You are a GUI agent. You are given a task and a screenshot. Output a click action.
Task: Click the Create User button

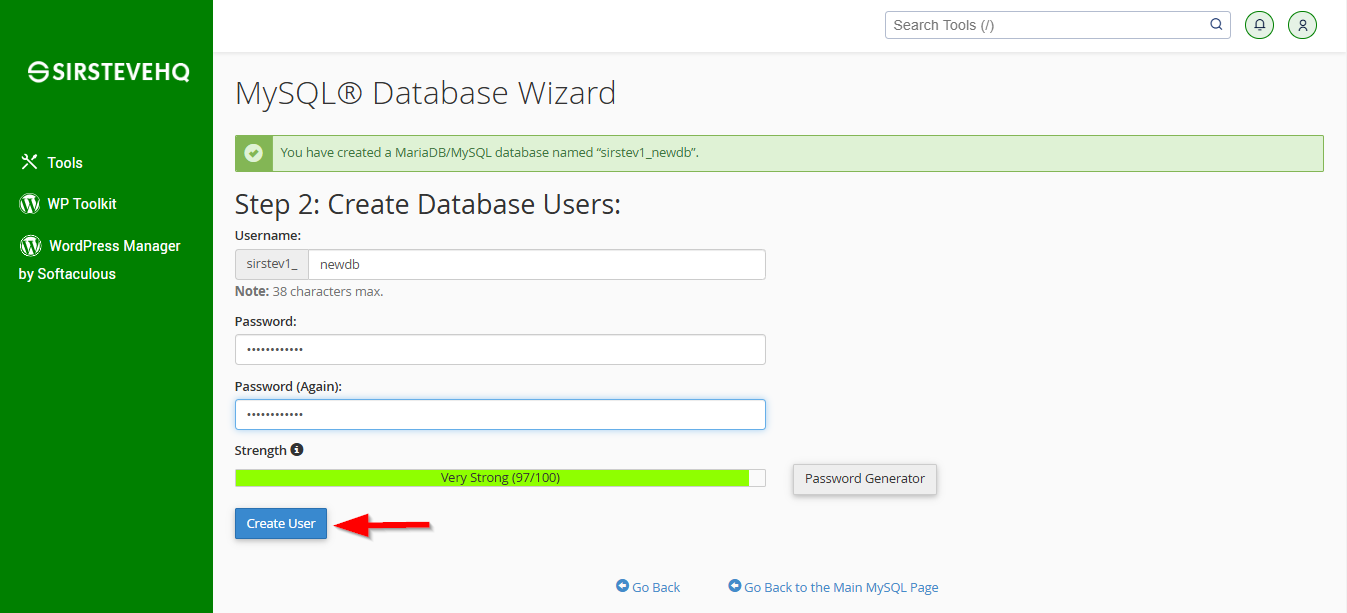coord(281,524)
